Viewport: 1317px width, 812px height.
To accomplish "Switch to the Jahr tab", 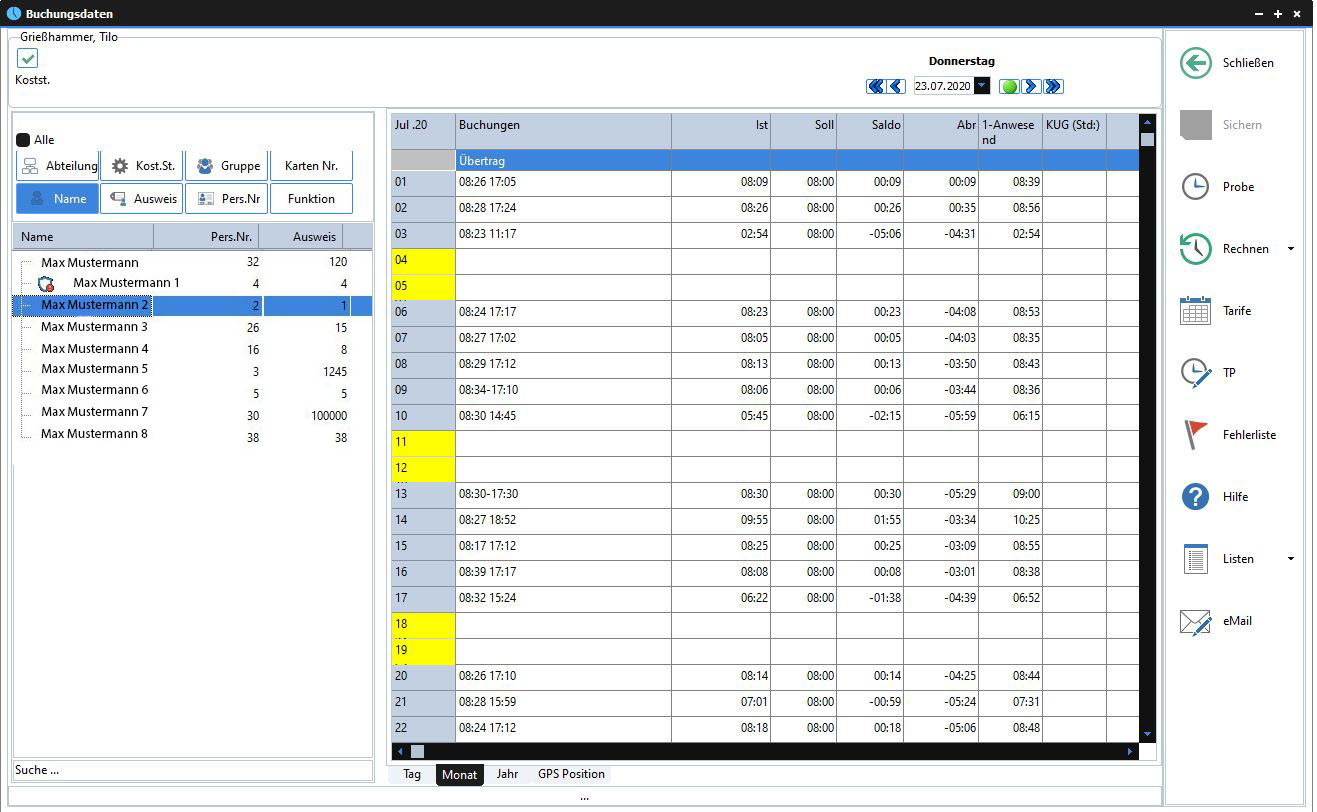I will point(507,774).
